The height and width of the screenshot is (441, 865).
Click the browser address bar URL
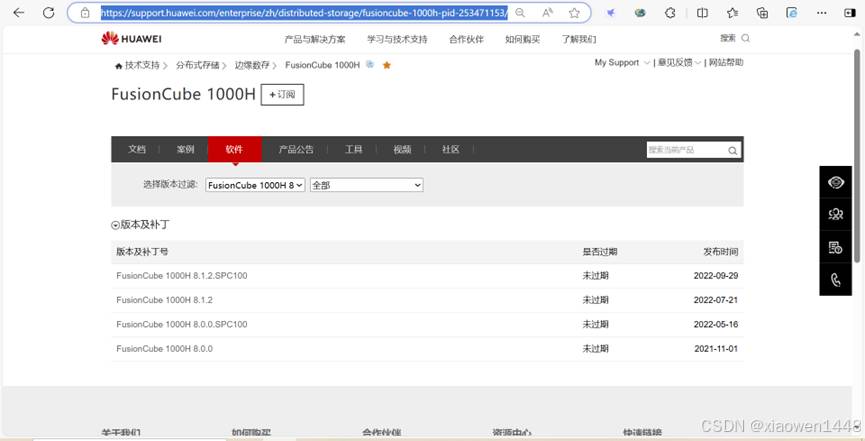point(303,13)
